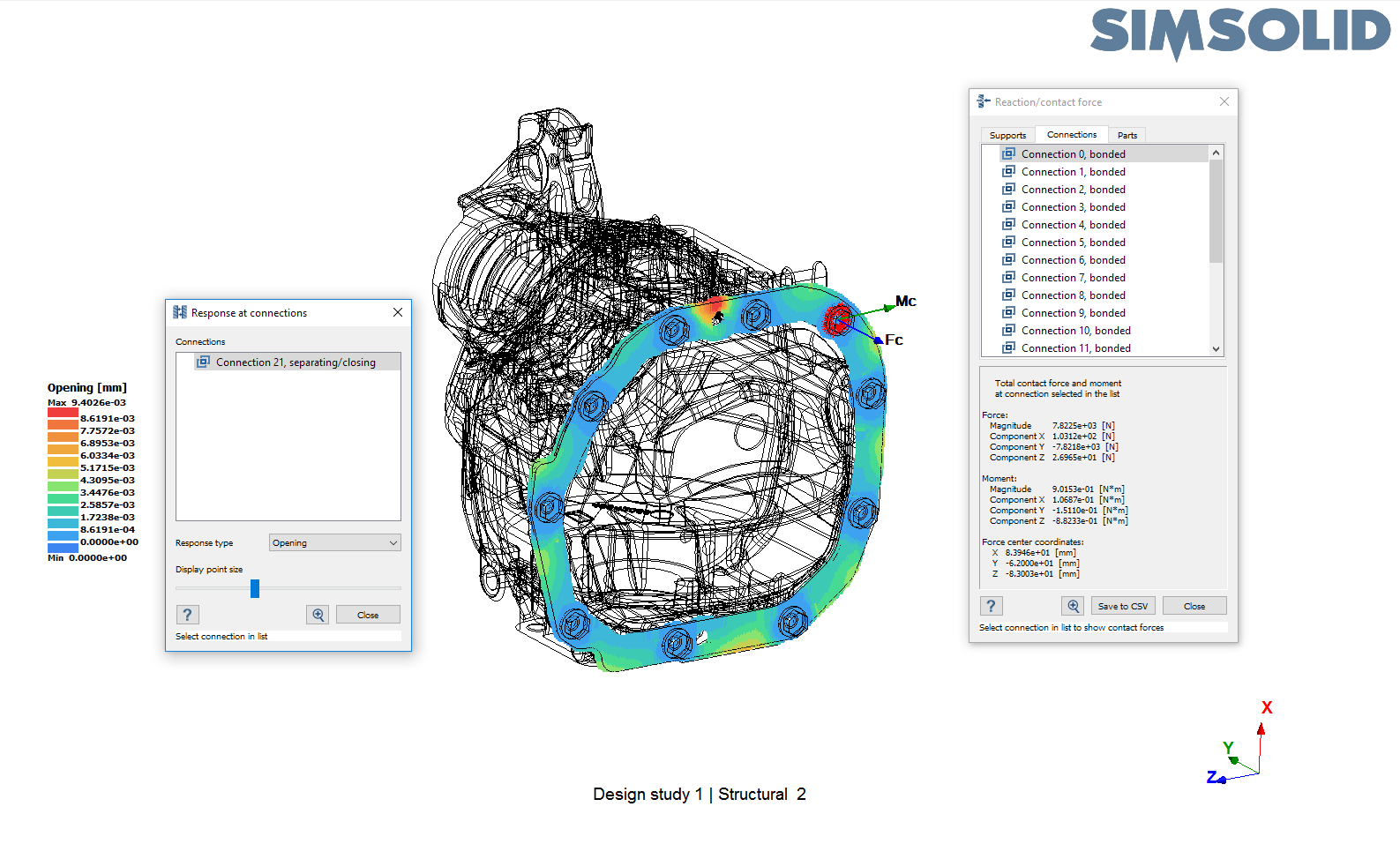Click help icon in Reaction/contact force dialog
The width and height of the screenshot is (1400, 844).
click(991, 606)
